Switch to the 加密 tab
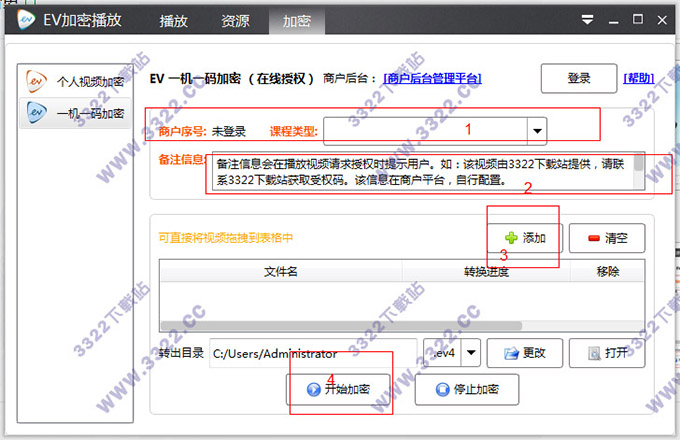Image resolution: width=680 pixels, height=440 pixels. (297, 20)
